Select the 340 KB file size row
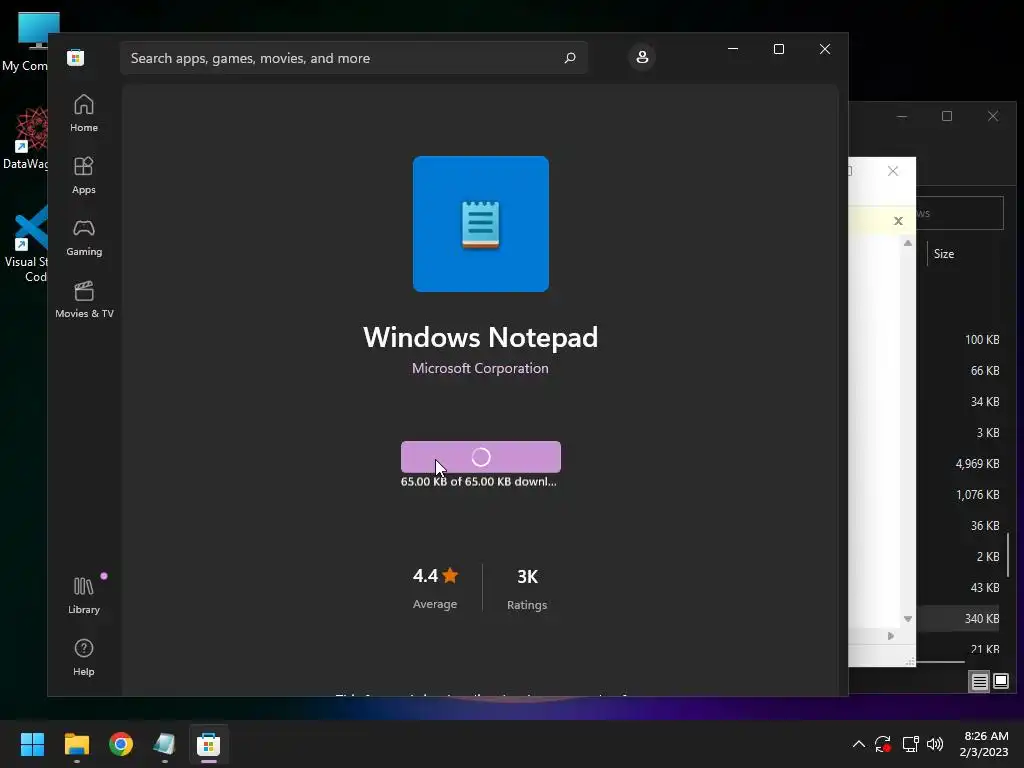This screenshot has height=768, width=1024. point(982,618)
